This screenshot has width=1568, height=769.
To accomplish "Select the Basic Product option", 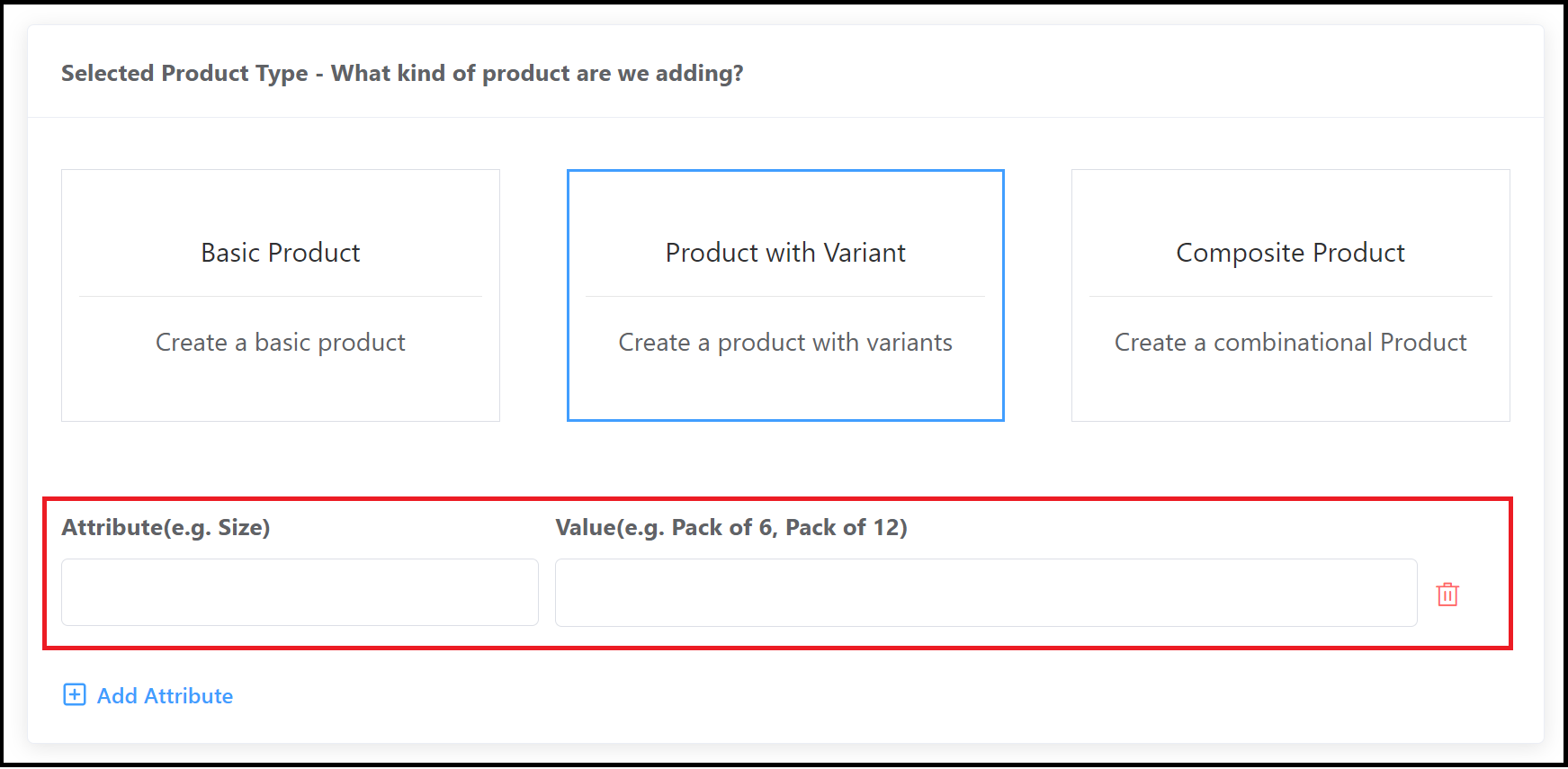I will tap(280, 295).
